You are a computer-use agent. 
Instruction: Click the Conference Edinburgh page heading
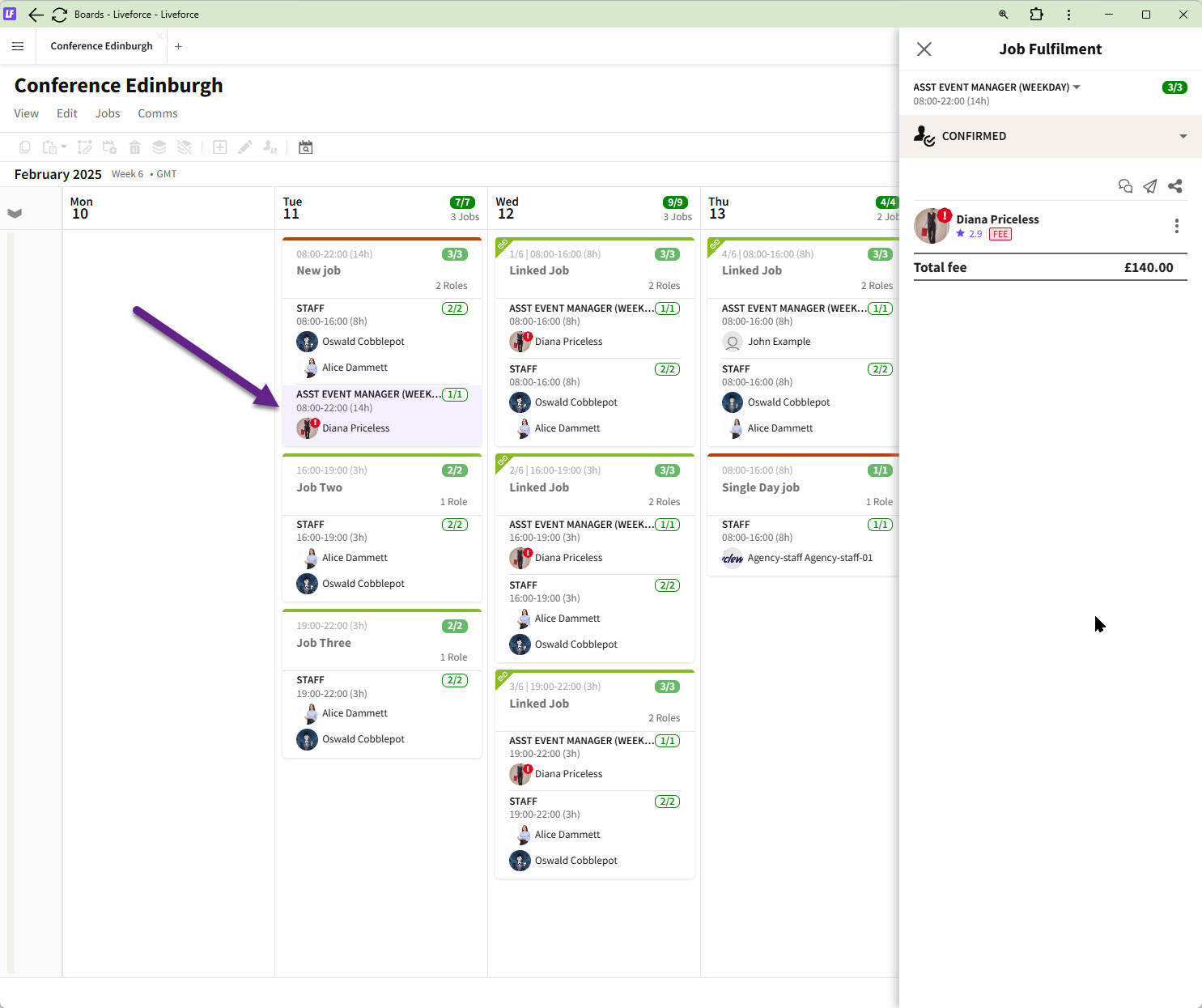pos(119,86)
